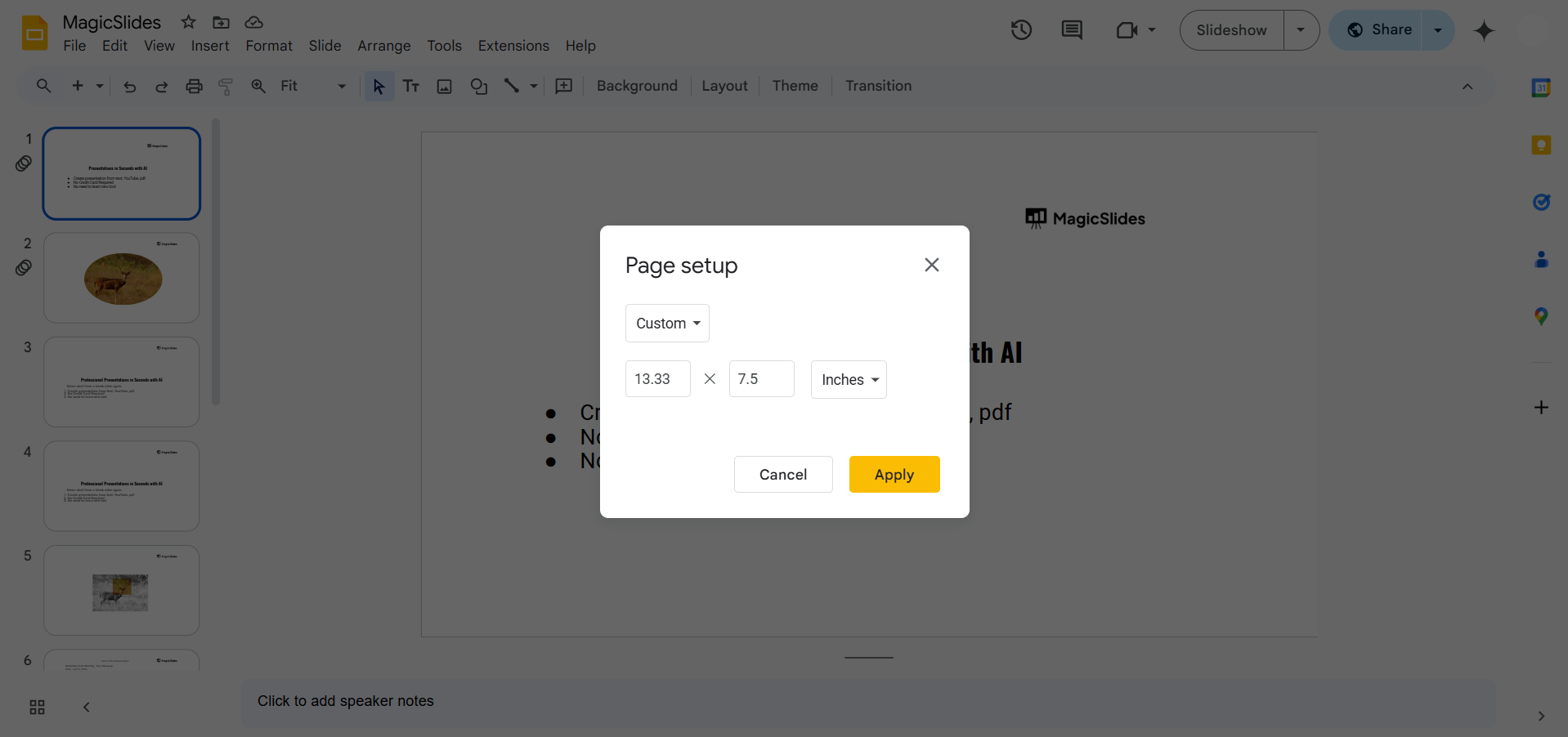The width and height of the screenshot is (1568, 737).
Task: Redo the last action
Action: coord(162,86)
